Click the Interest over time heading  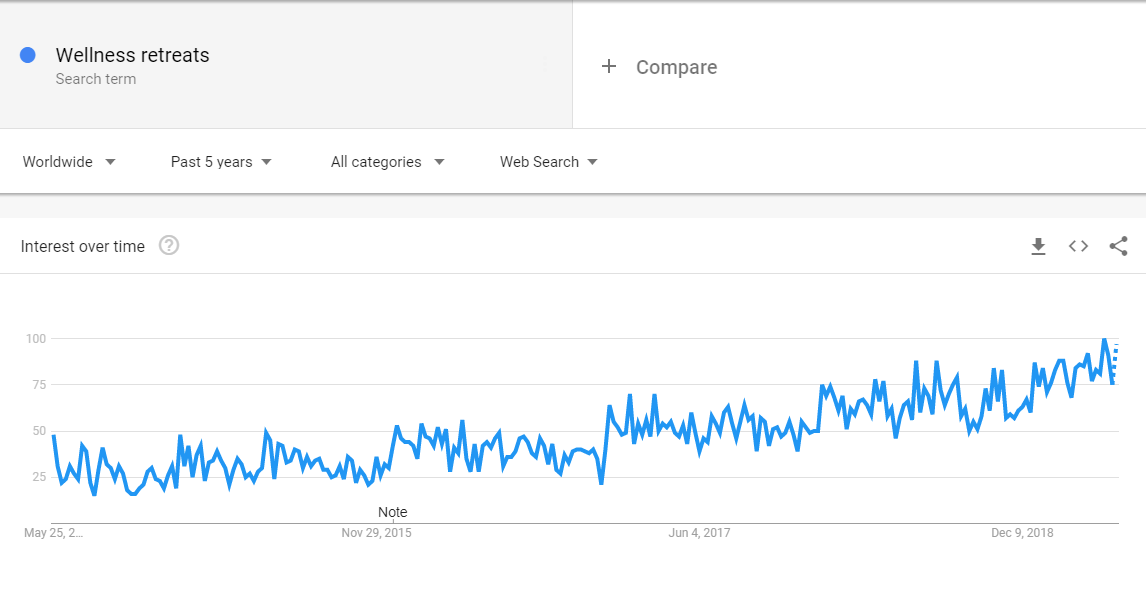(83, 246)
